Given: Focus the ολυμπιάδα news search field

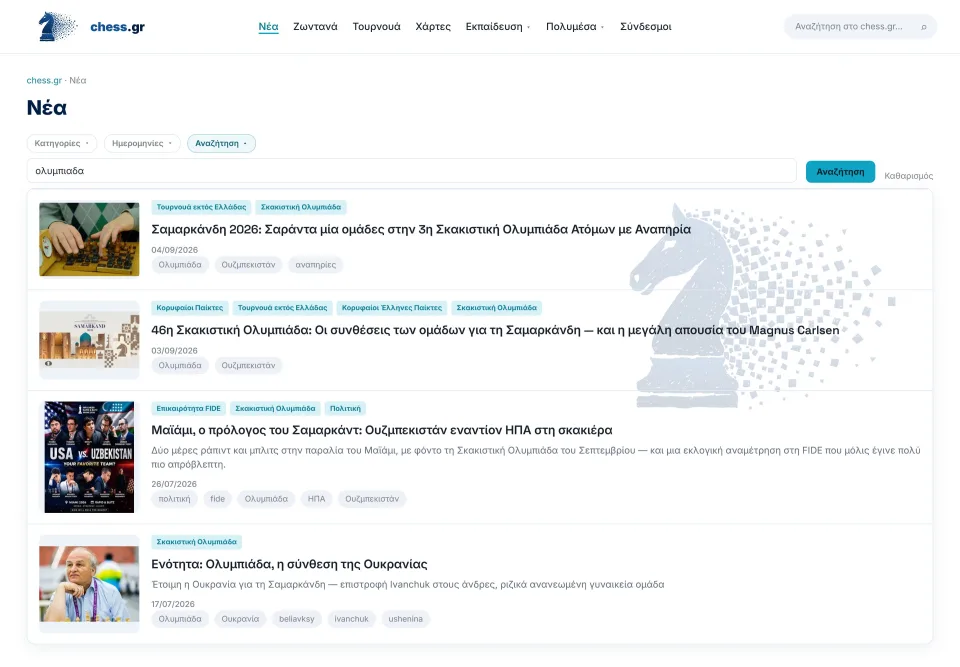Looking at the screenshot, I should point(411,171).
